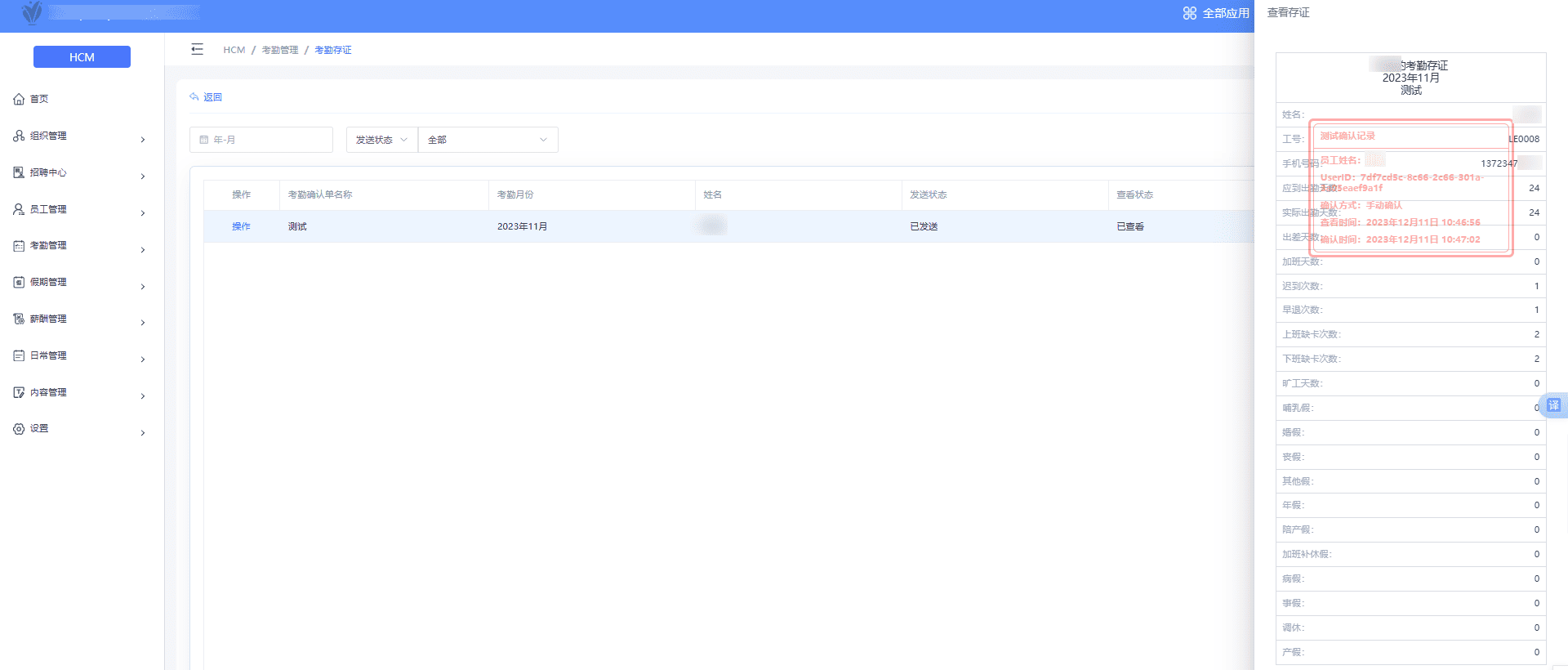This screenshot has width=1568, height=670.
Task: Click the settings gear icon
Action: tap(19, 428)
